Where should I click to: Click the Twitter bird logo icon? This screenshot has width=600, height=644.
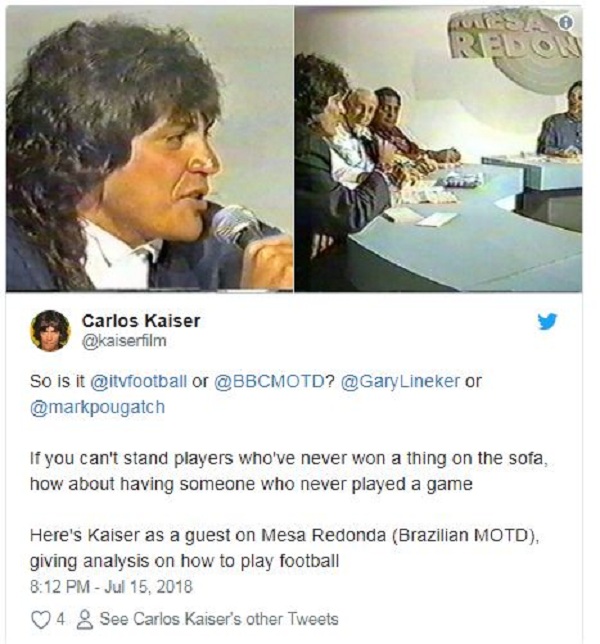tap(547, 321)
